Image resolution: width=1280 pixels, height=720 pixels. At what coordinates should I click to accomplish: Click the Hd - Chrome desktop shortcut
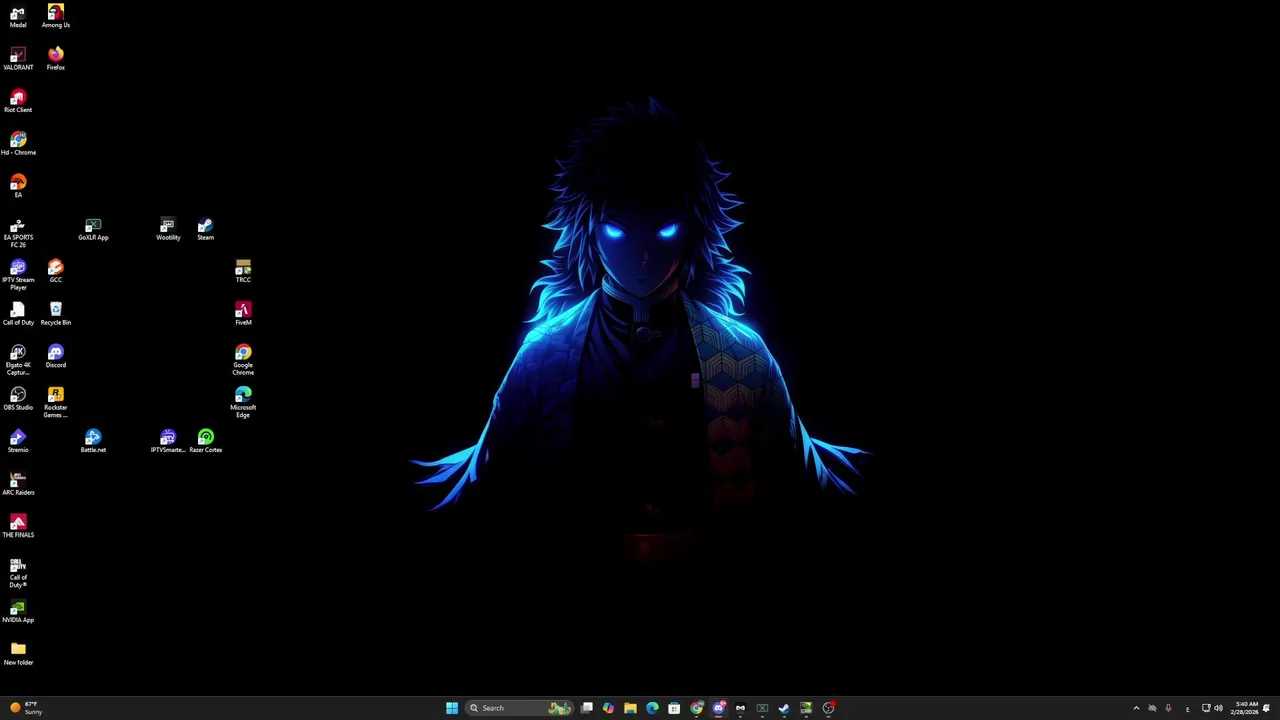[x=18, y=144]
